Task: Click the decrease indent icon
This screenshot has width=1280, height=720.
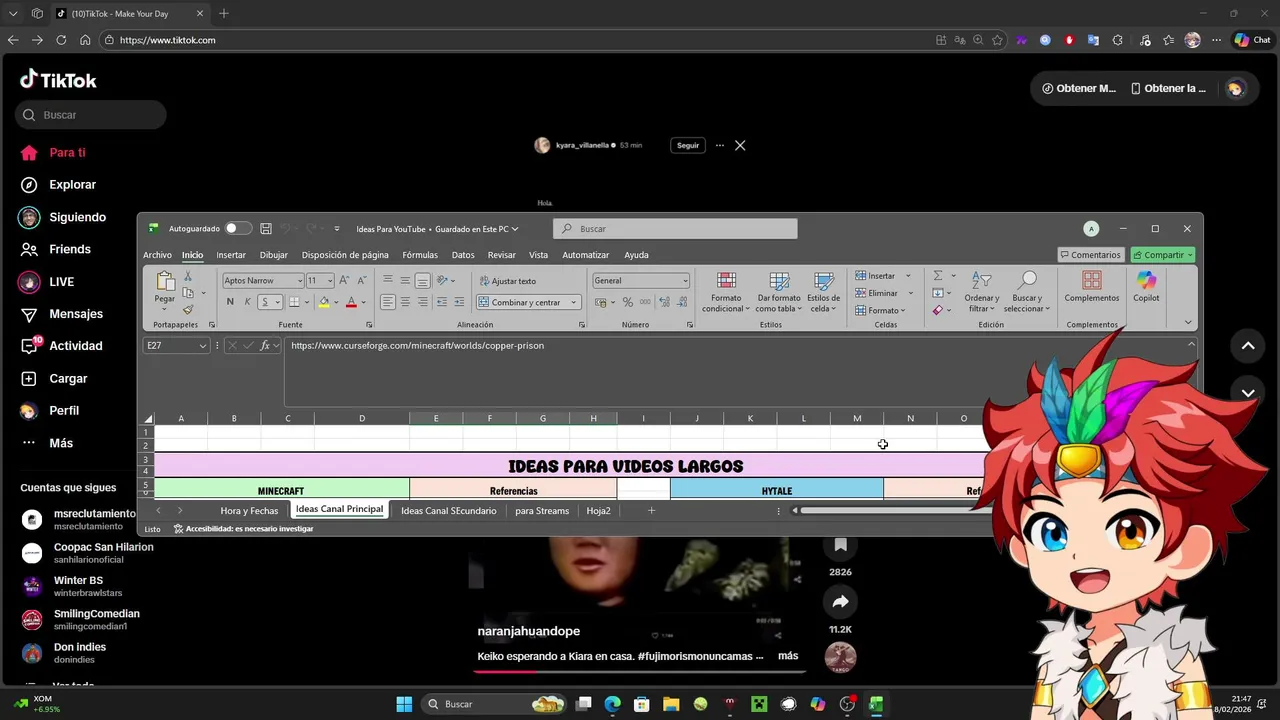Action: (442, 302)
